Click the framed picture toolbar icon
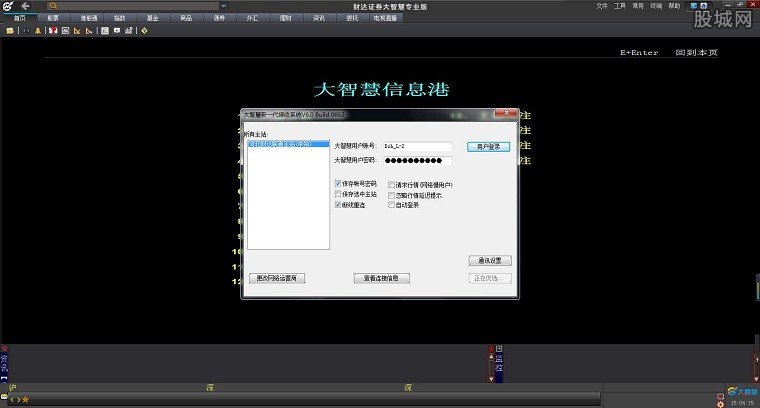 click(65, 31)
